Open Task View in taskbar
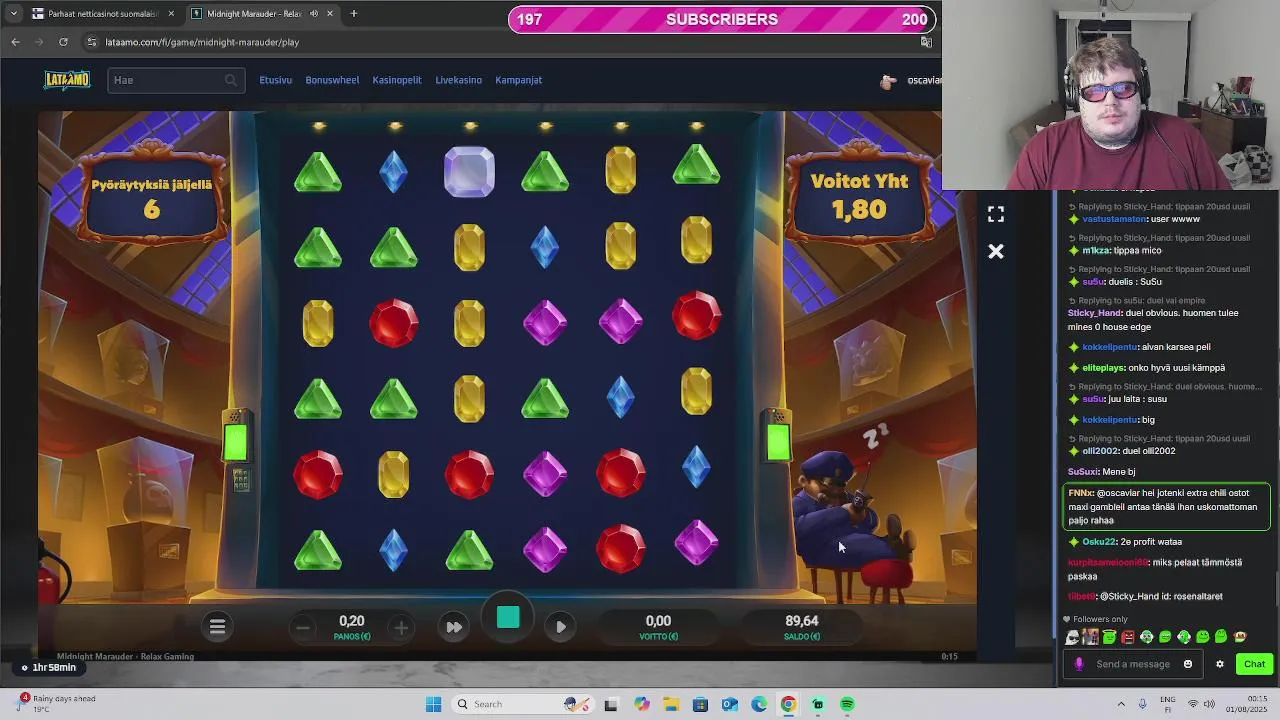This screenshot has width=1280, height=720. [x=611, y=704]
